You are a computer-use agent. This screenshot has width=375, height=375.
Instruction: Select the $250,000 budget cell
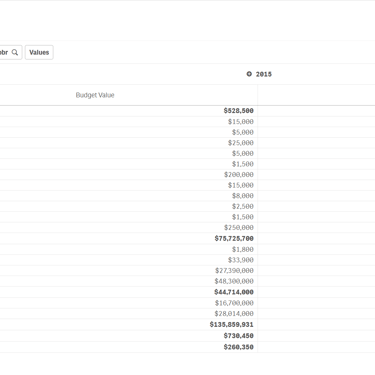coord(239,227)
